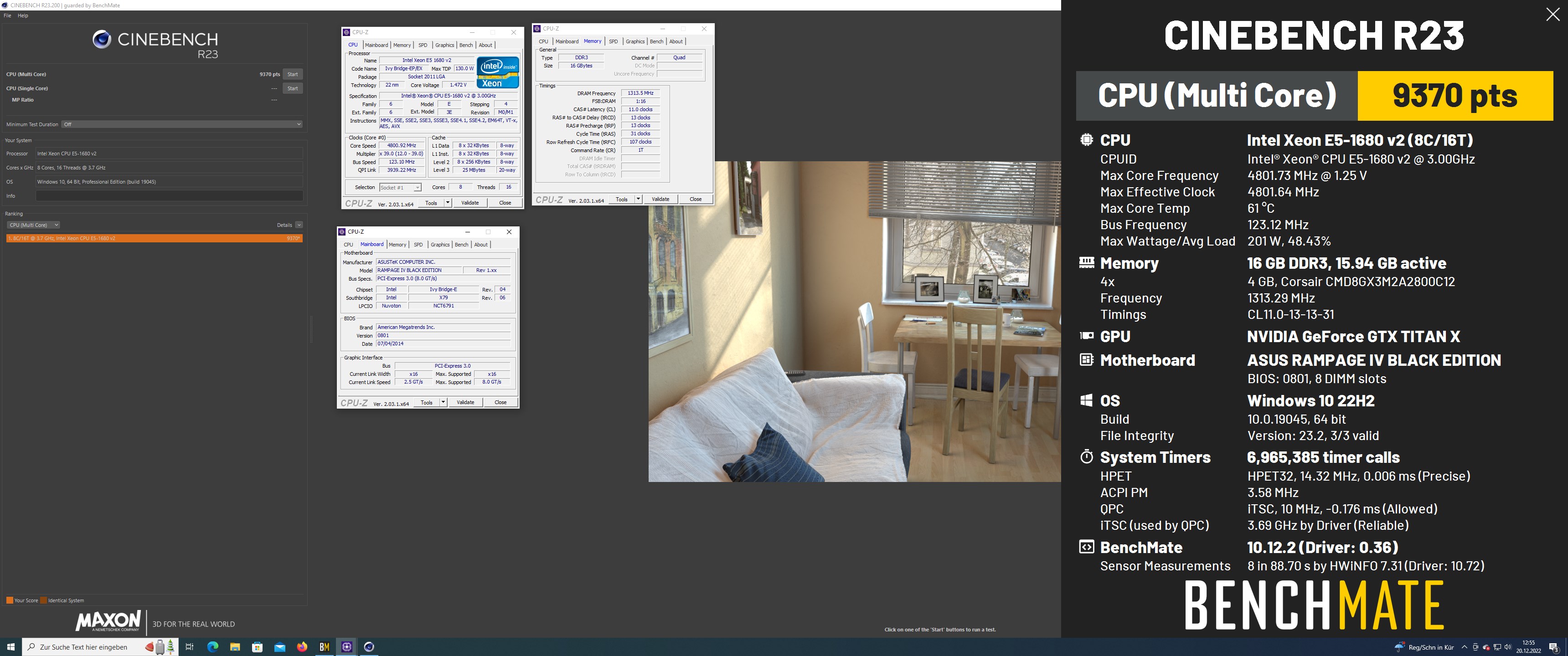This screenshot has width=1568, height=656.
Task: Open the CPU (Multi Core) ranking dropdown
Action: click(x=33, y=225)
